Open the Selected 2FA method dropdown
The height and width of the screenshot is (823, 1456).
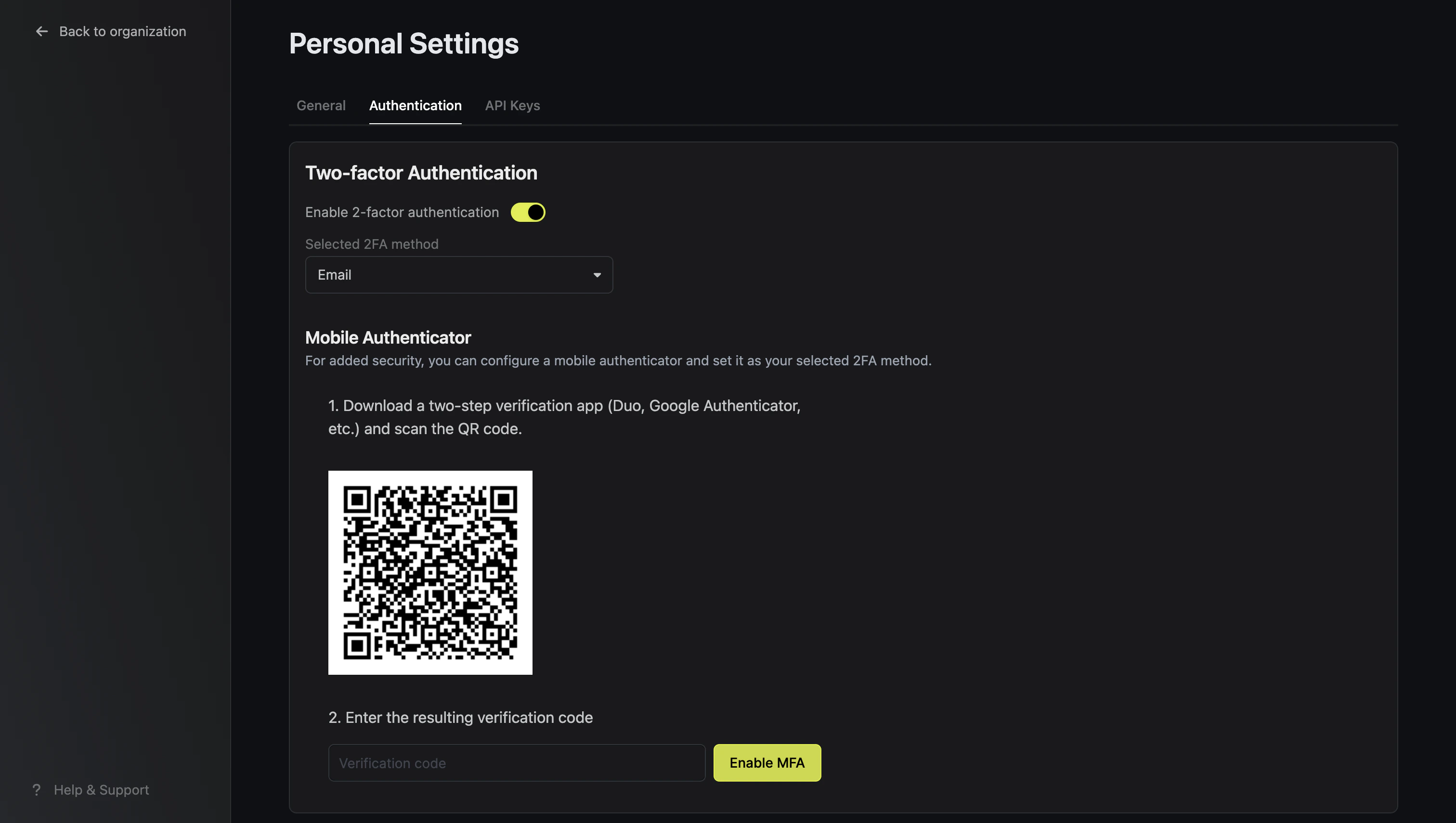point(458,275)
